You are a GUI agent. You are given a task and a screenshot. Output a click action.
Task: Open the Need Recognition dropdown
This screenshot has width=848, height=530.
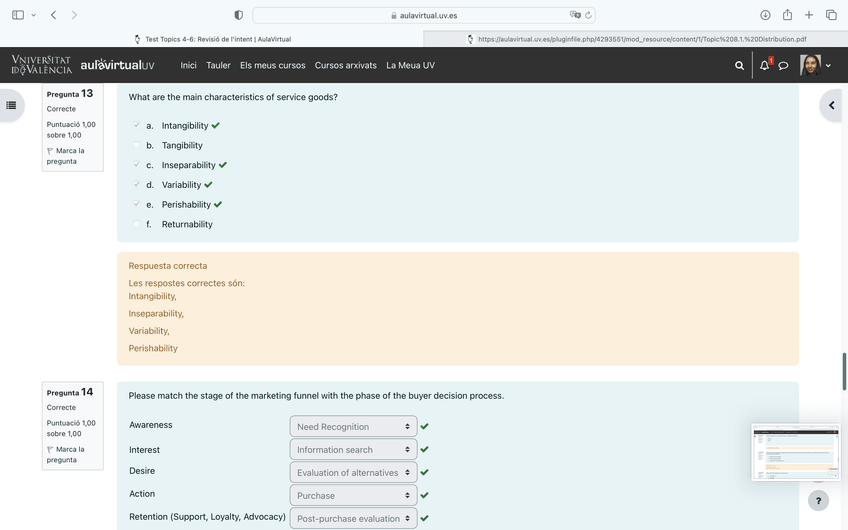353,427
